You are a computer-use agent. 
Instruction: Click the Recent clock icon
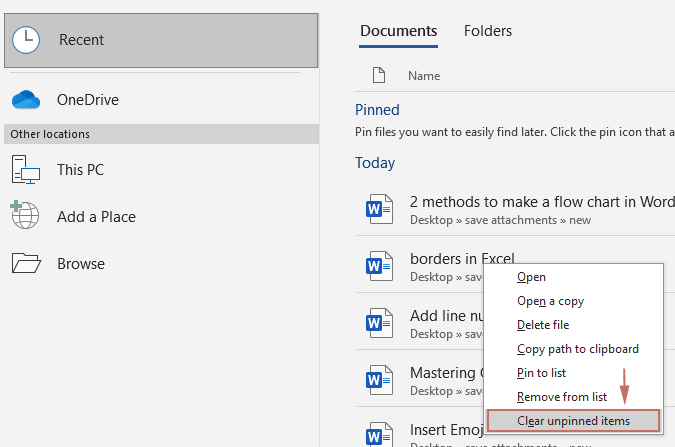[x=26, y=40]
